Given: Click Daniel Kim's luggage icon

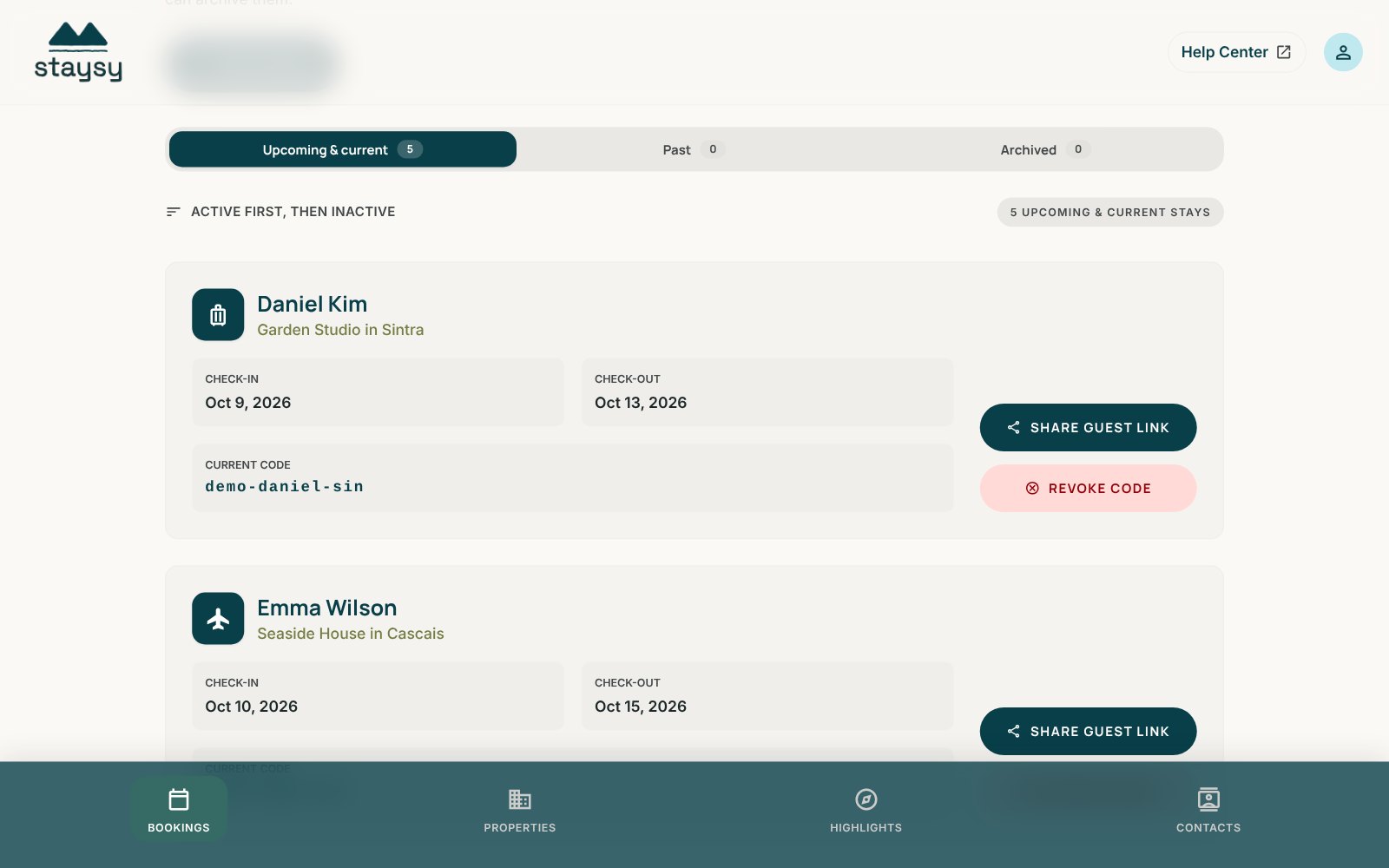Looking at the screenshot, I should coord(218,315).
